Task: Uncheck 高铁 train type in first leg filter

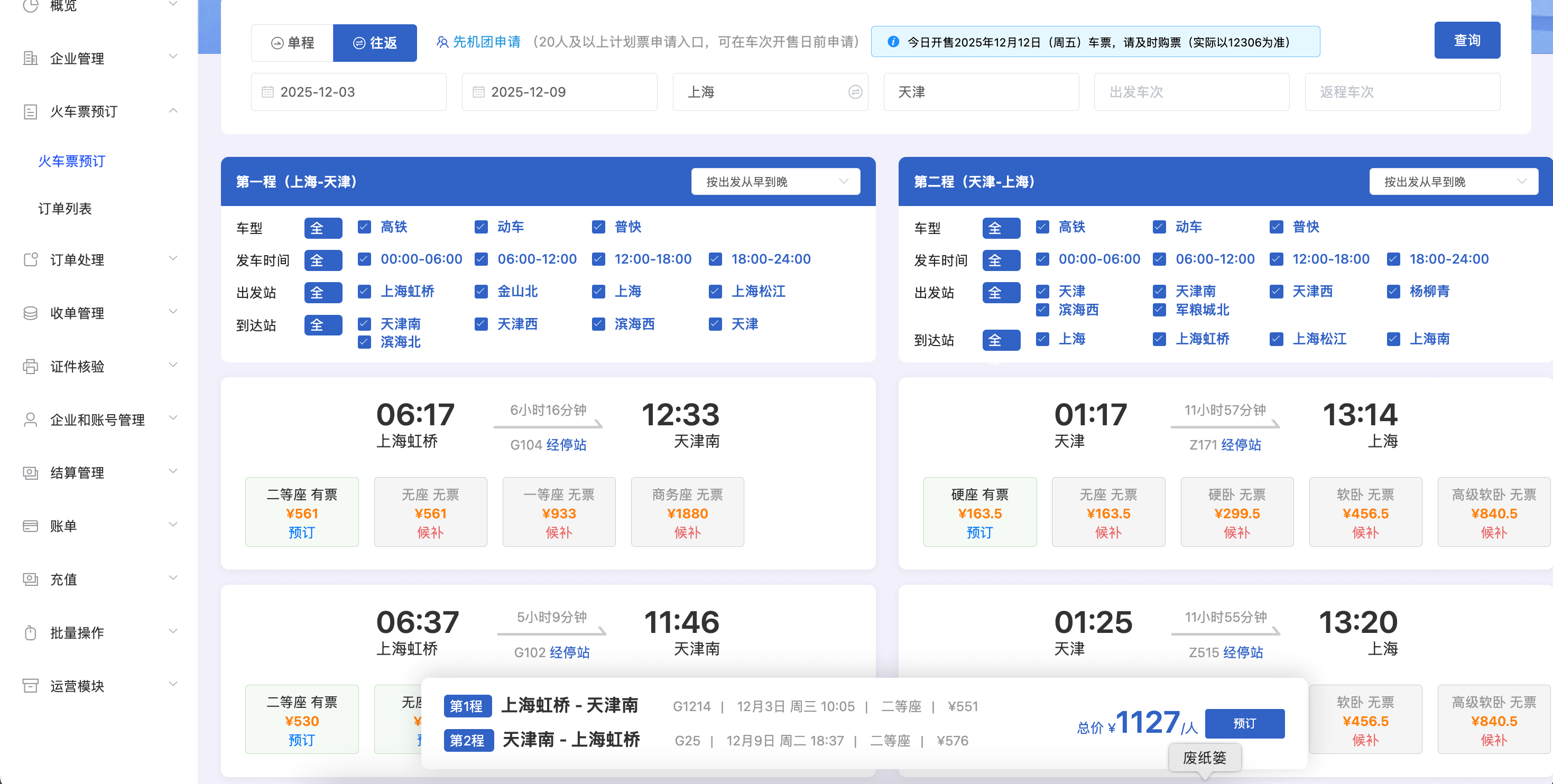Action: click(x=364, y=227)
